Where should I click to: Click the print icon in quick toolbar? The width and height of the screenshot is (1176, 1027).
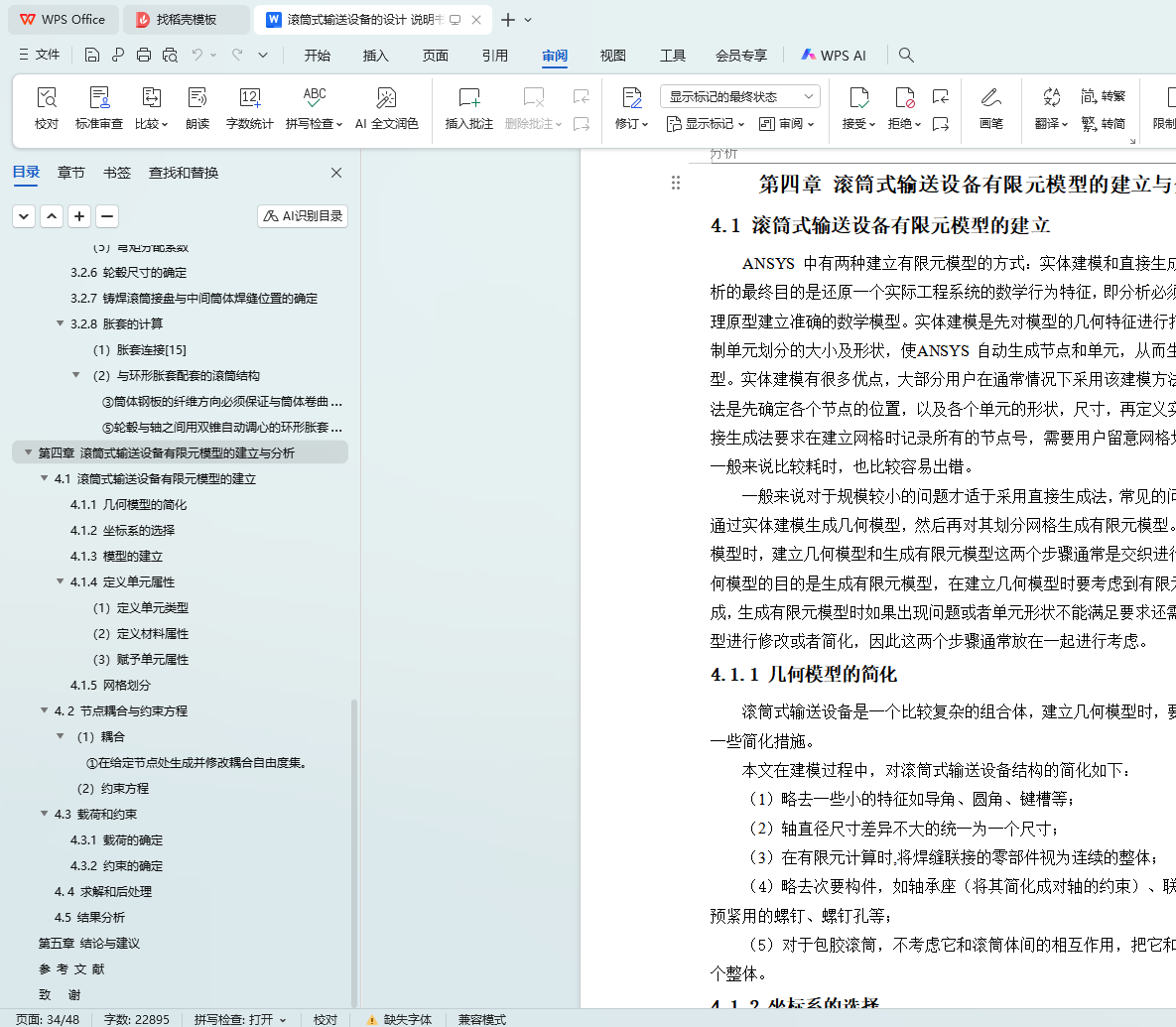pos(144,55)
